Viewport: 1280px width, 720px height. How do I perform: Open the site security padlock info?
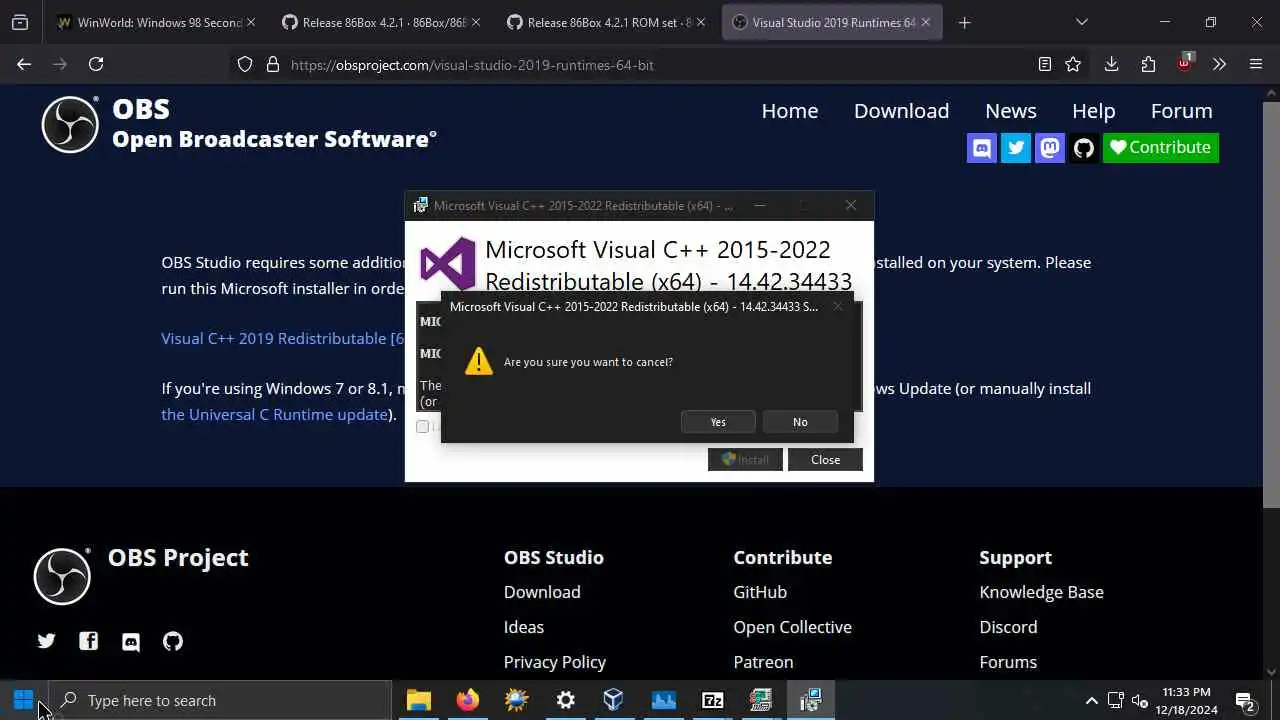point(272,64)
